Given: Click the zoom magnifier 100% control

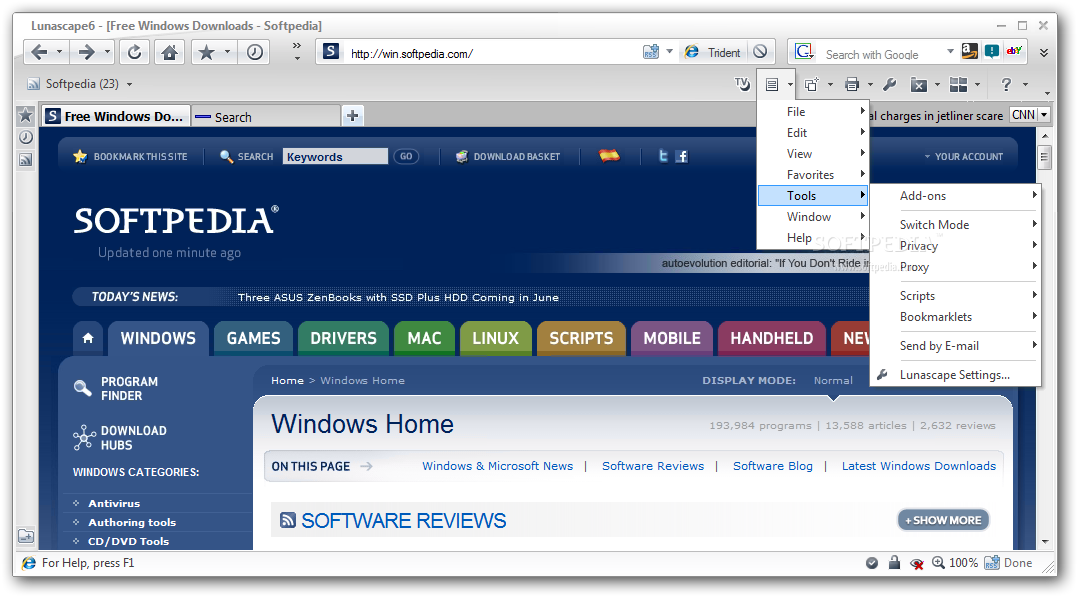Looking at the screenshot, I should 955,563.
